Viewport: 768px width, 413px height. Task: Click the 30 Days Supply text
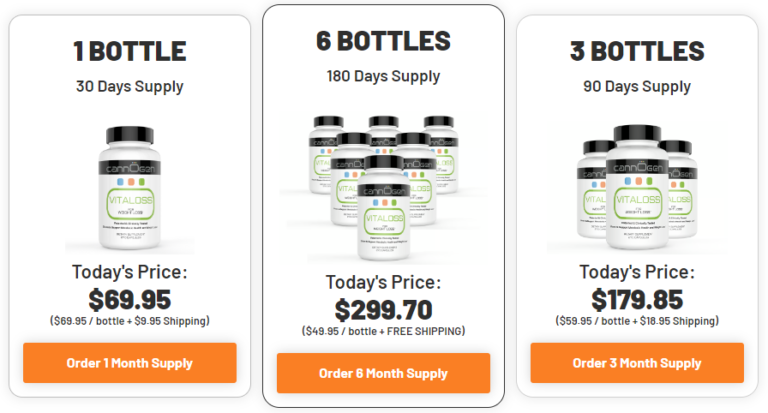click(130, 86)
